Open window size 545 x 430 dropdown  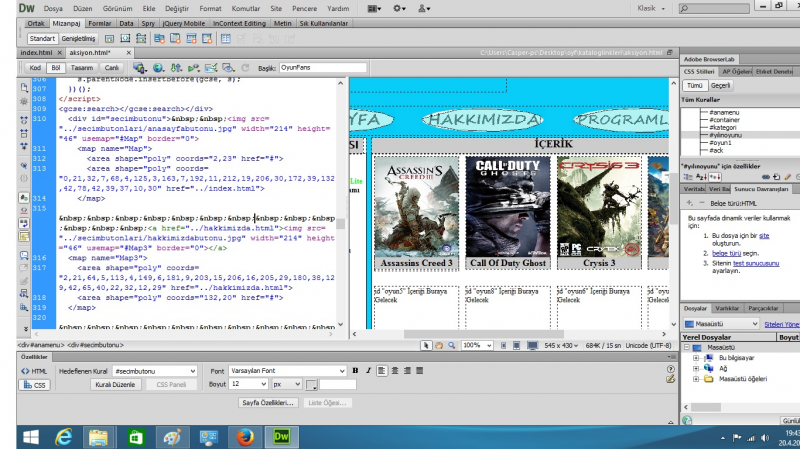click(x=561, y=345)
